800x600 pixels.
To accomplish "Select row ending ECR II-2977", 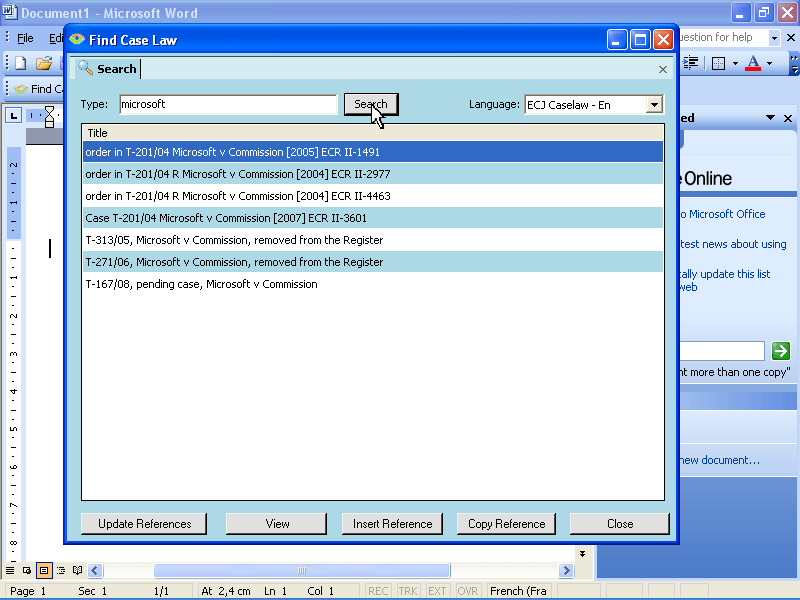I will (x=373, y=174).
